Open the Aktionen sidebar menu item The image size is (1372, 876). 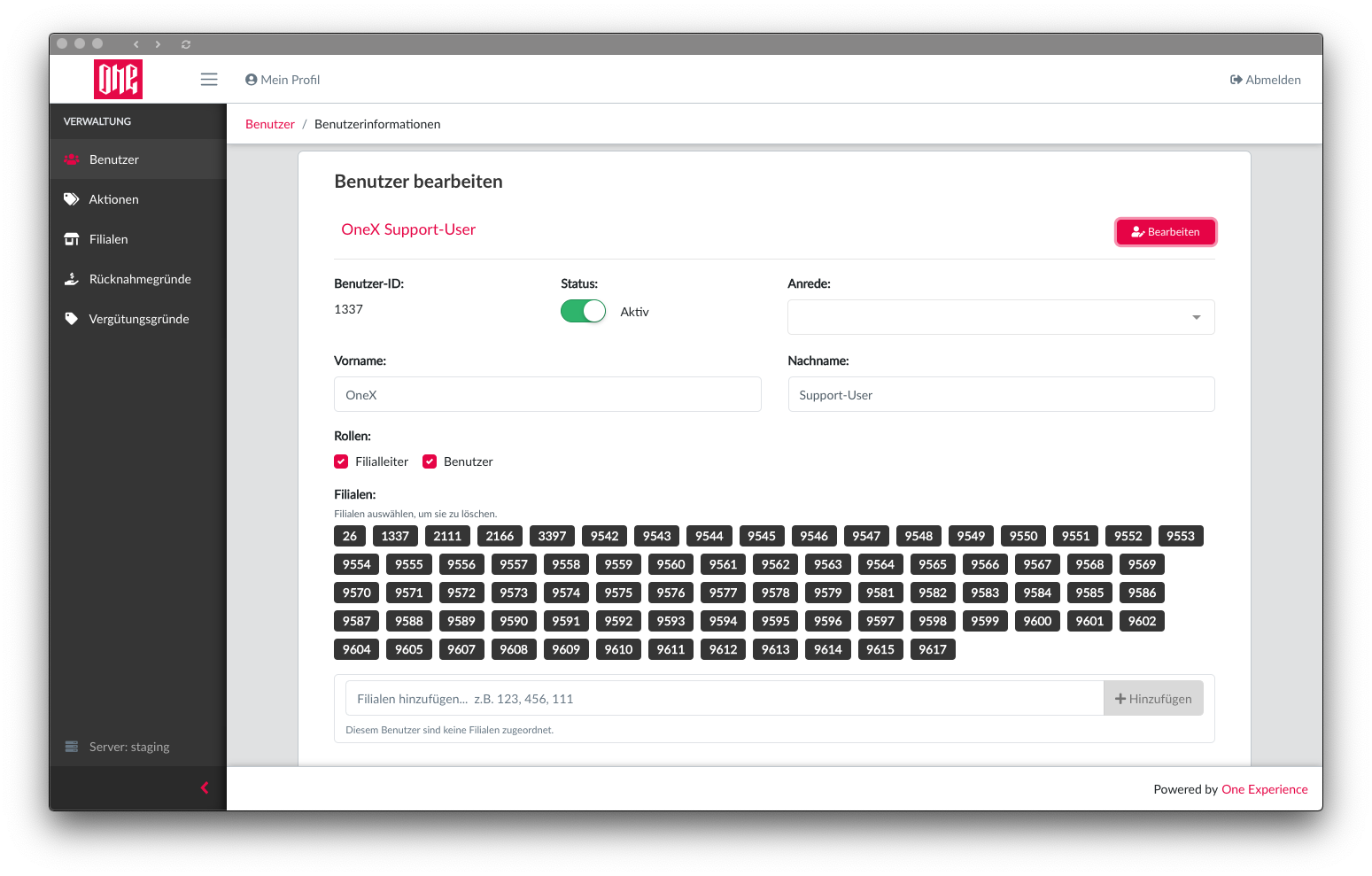coord(138,199)
